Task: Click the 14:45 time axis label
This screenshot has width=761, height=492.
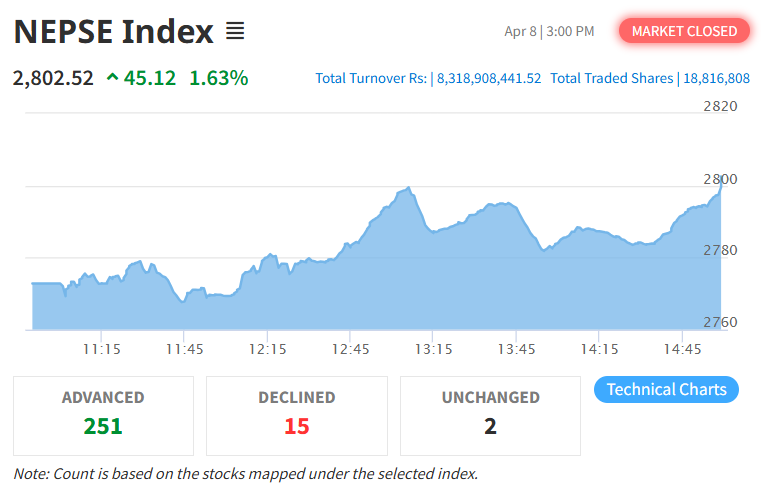Action: [683, 349]
